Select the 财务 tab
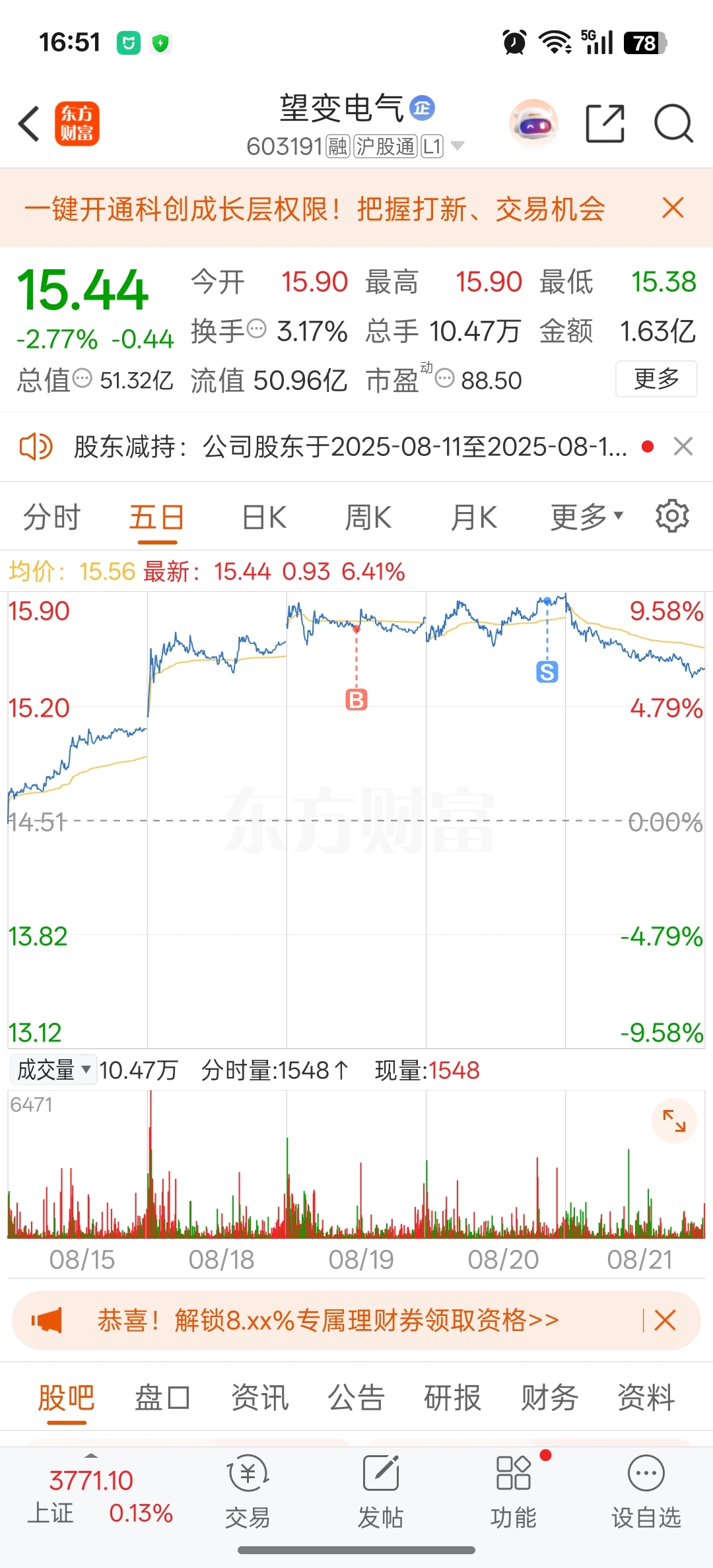 [549, 1397]
